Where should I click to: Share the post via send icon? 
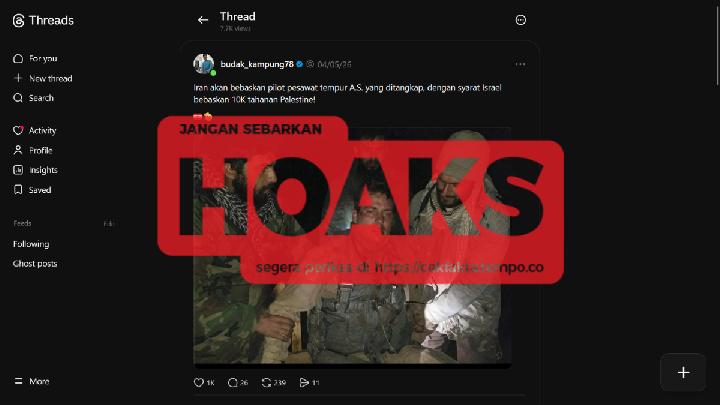click(304, 382)
